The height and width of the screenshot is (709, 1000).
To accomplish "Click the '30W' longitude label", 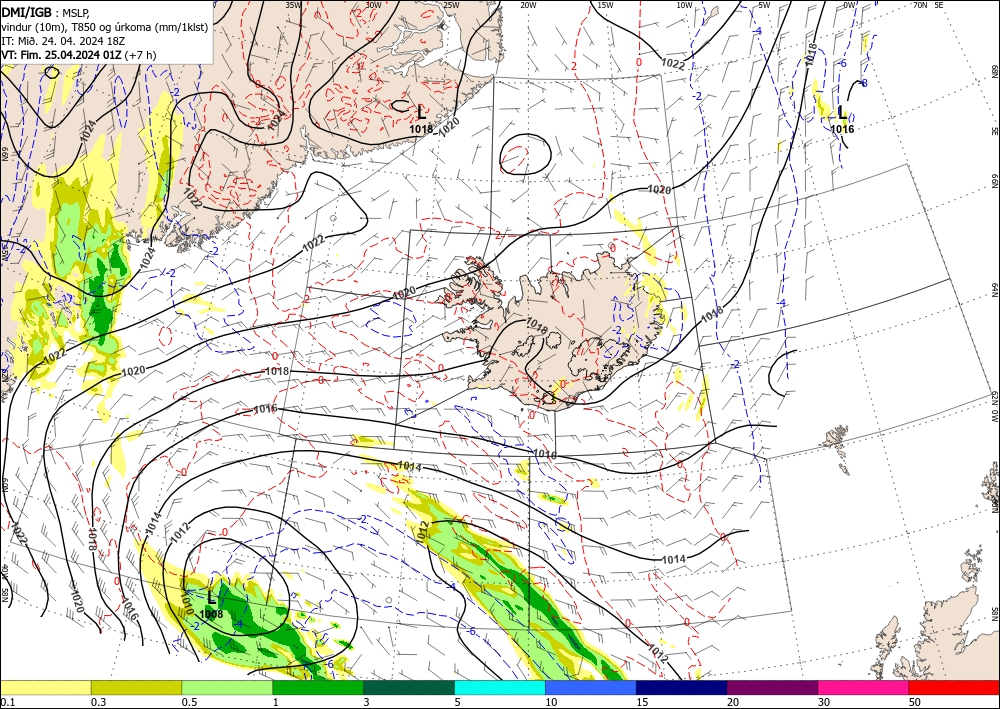I will pyautogui.click(x=373, y=5).
